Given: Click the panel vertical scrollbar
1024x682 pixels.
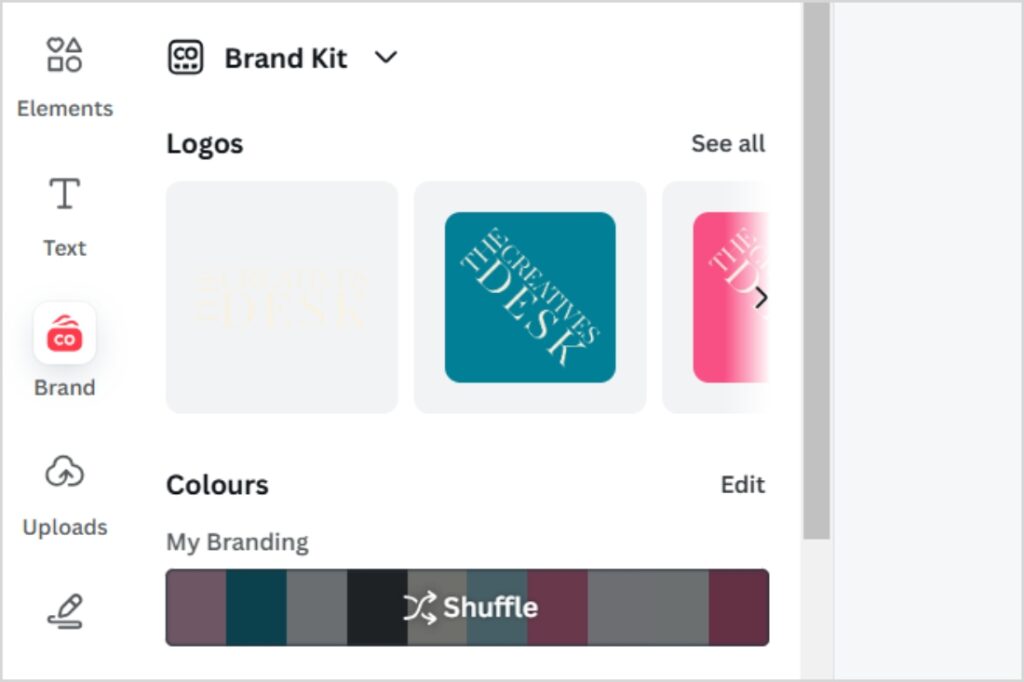Looking at the screenshot, I should coord(817,270).
